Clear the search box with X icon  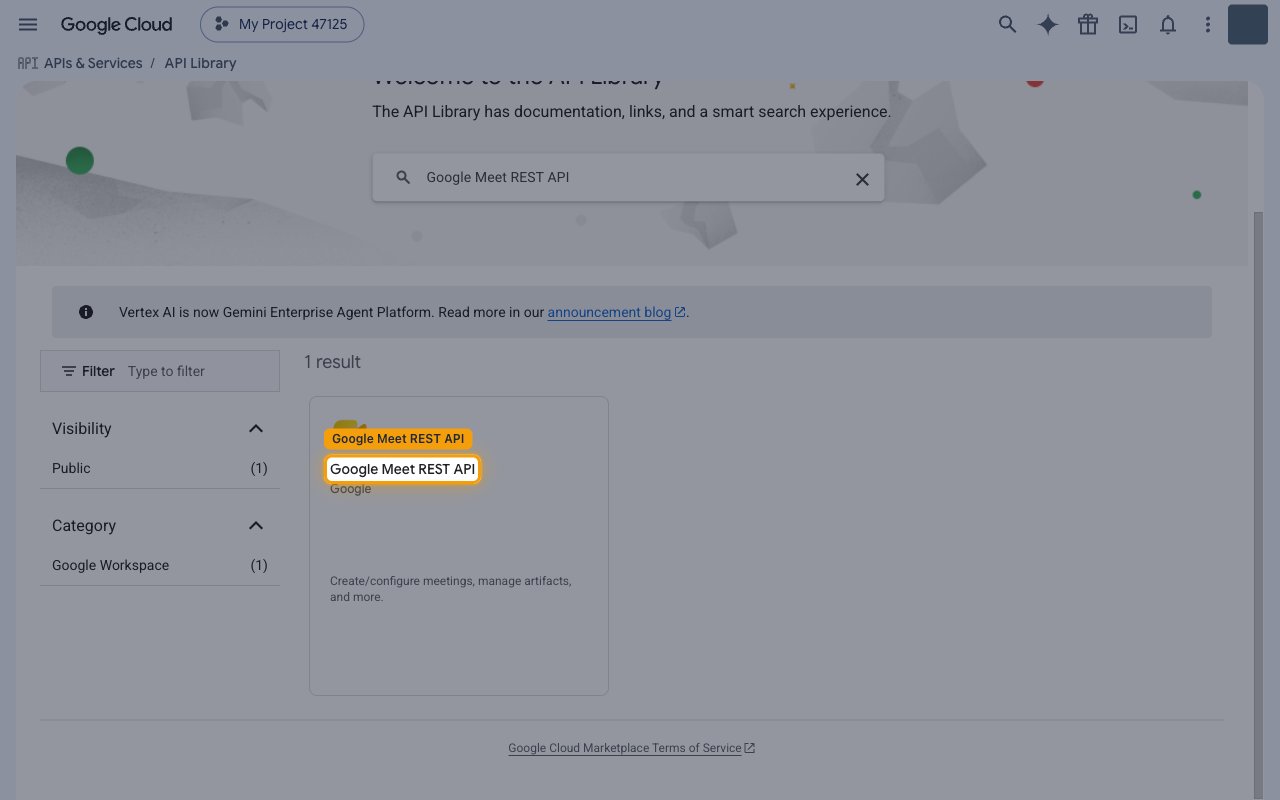[x=862, y=179]
